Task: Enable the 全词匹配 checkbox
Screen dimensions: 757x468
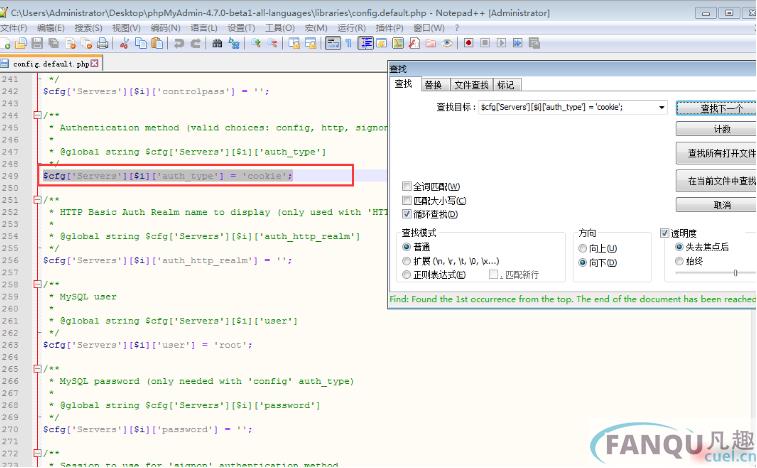Action: [x=405, y=187]
